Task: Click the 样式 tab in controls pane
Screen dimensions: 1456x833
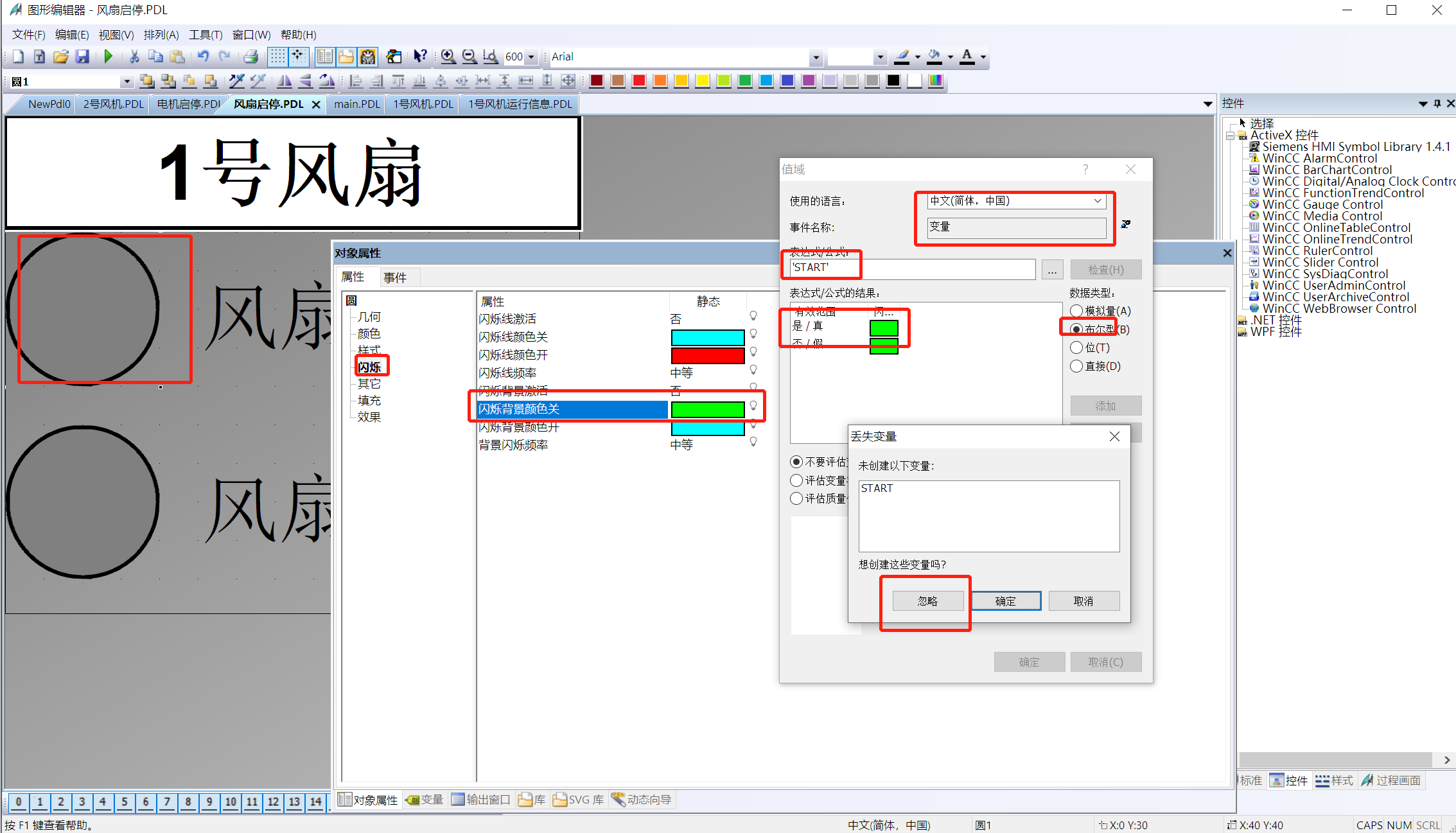Action: click(1335, 780)
